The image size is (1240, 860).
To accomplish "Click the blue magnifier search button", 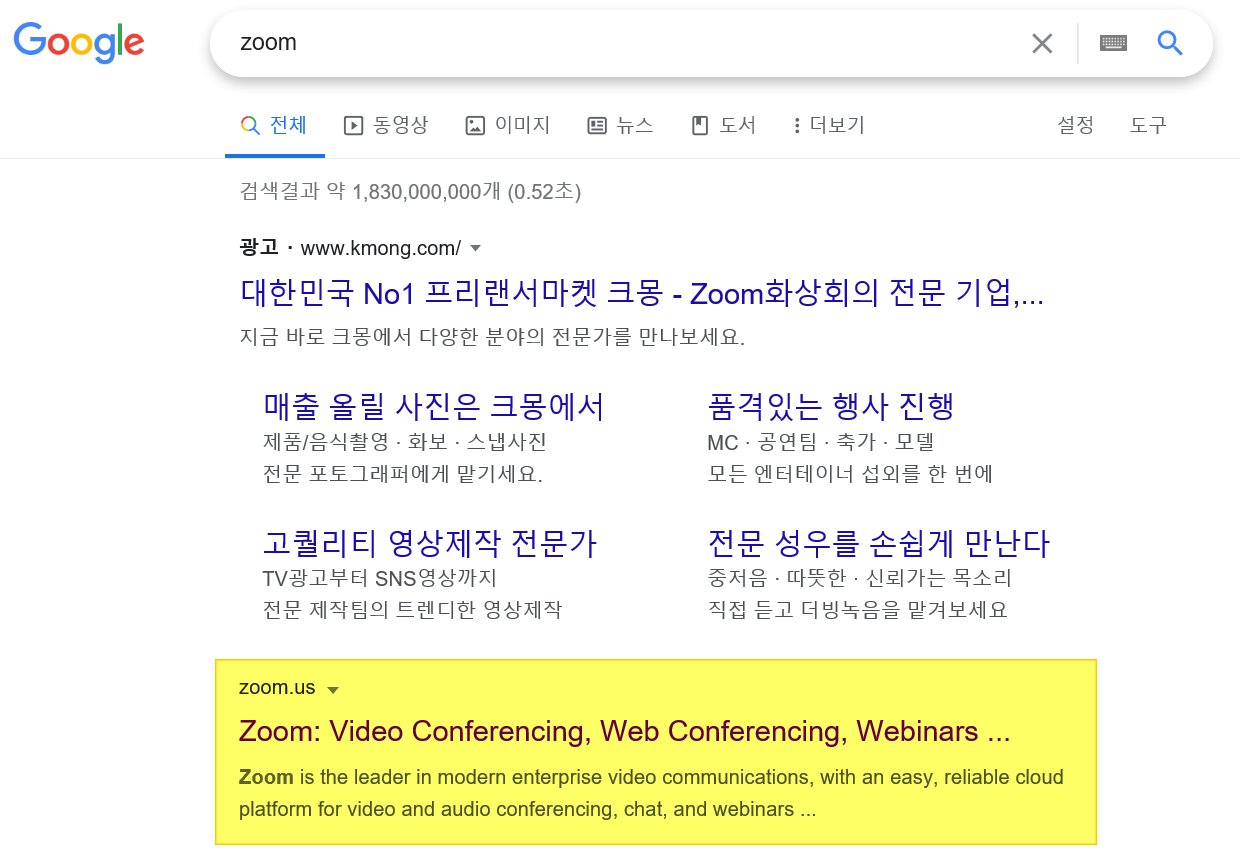I will pyautogui.click(x=1170, y=43).
